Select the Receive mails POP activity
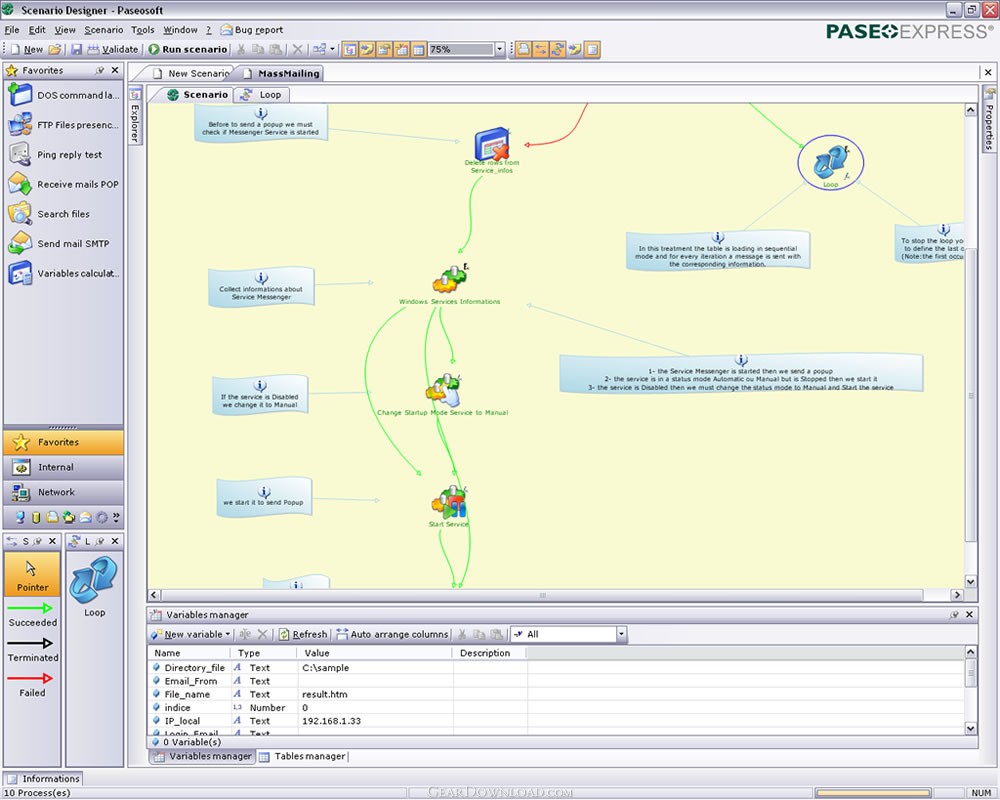Image resolution: width=1000 pixels, height=800 pixels. (x=63, y=184)
